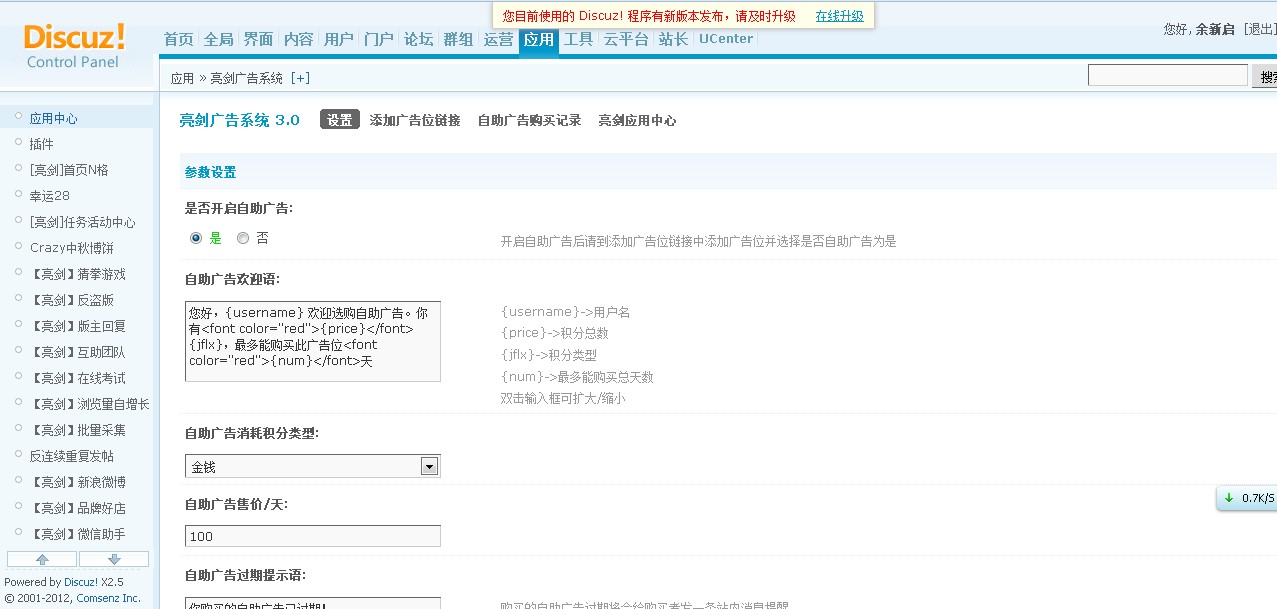Open the 运营 top menu
Image resolution: width=1277 pixels, height=609 pixels.
[499, 39]
